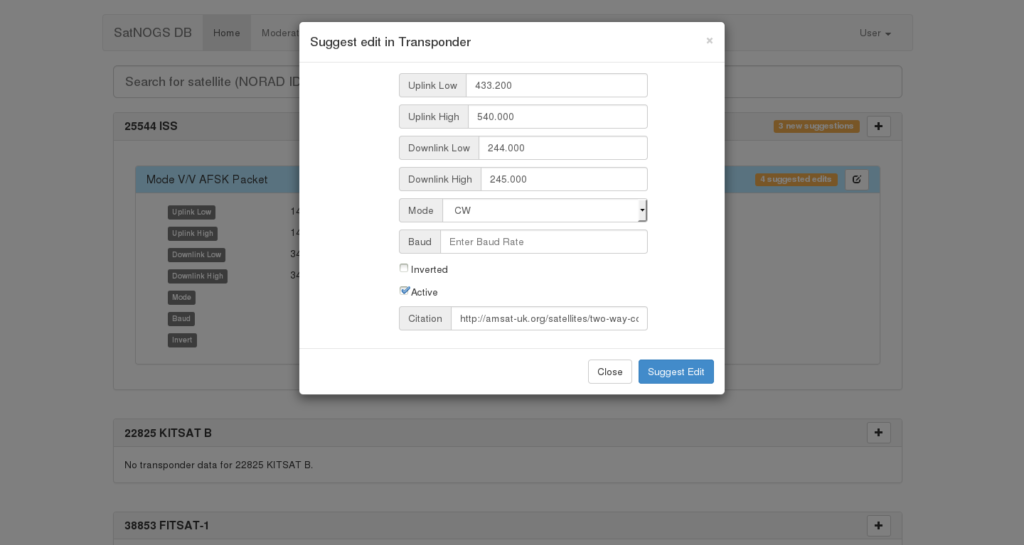Click the Downlink Low input field
Screen dimensions: 1024x545
pyautogui.click(x=562, y=148)
